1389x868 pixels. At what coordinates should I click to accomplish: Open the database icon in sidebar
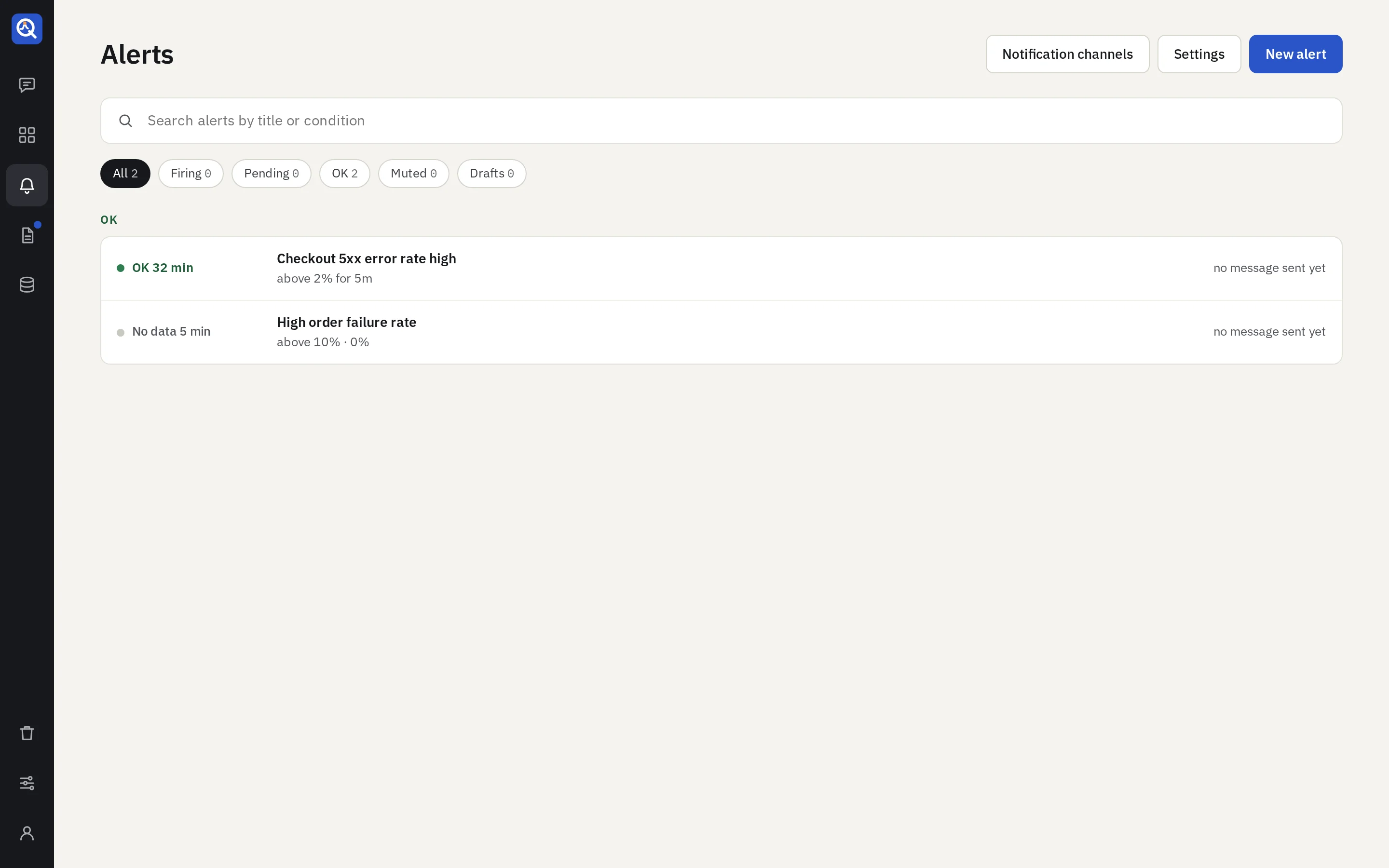pyautogui.click(x=27, y=285)
